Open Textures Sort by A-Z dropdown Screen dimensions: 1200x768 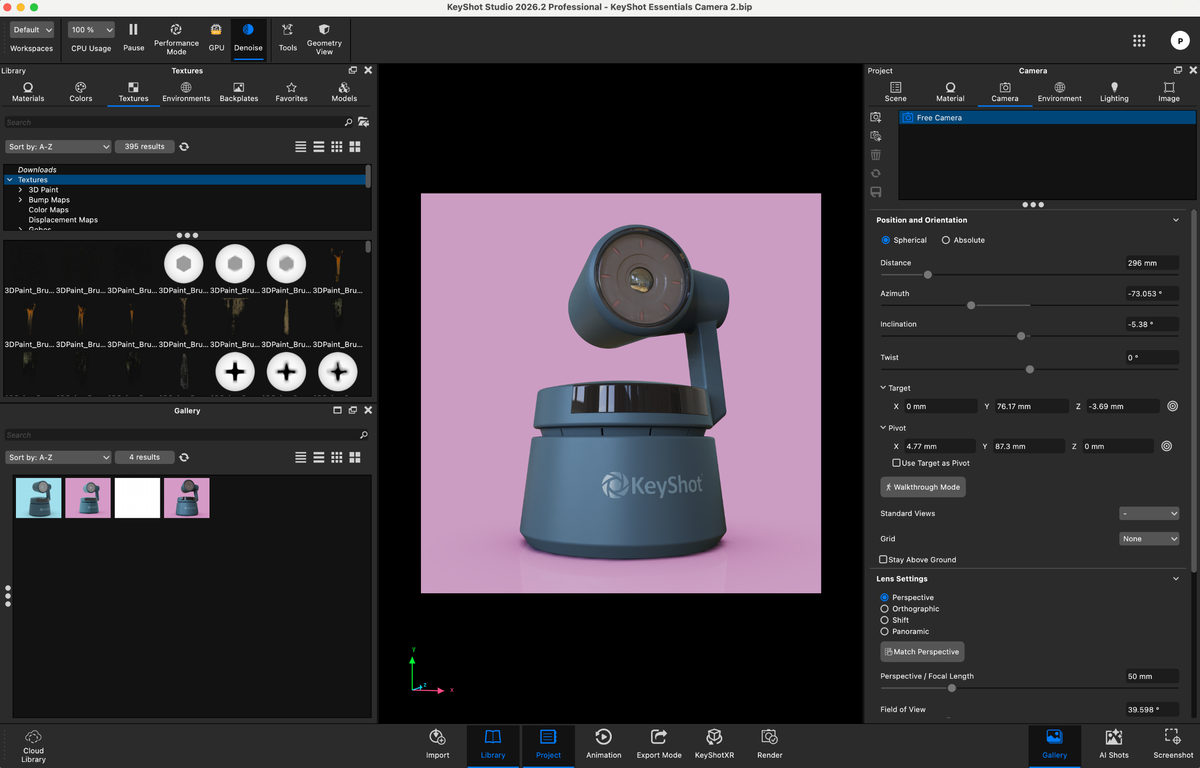[58, 147]
